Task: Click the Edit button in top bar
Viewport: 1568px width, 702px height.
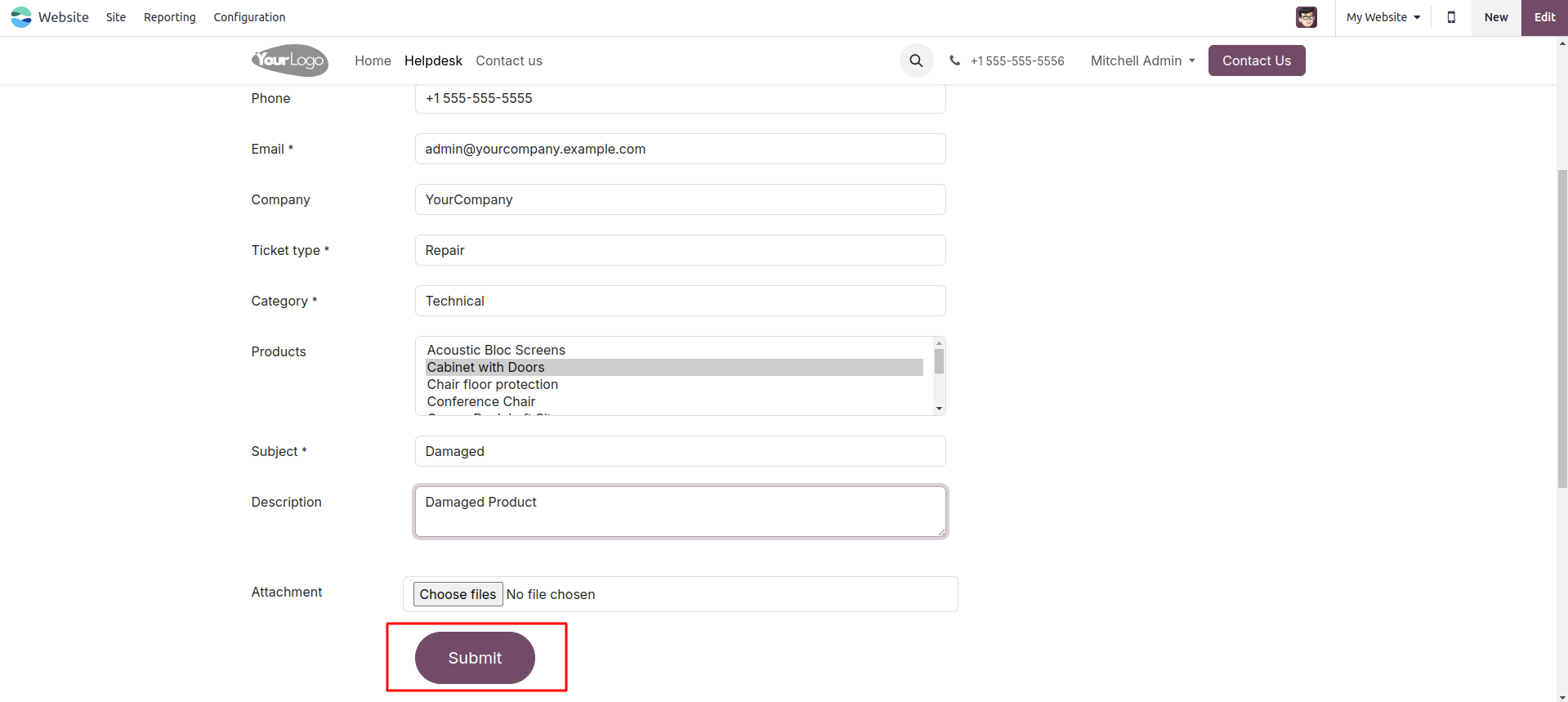Action: coord(1543,17)
